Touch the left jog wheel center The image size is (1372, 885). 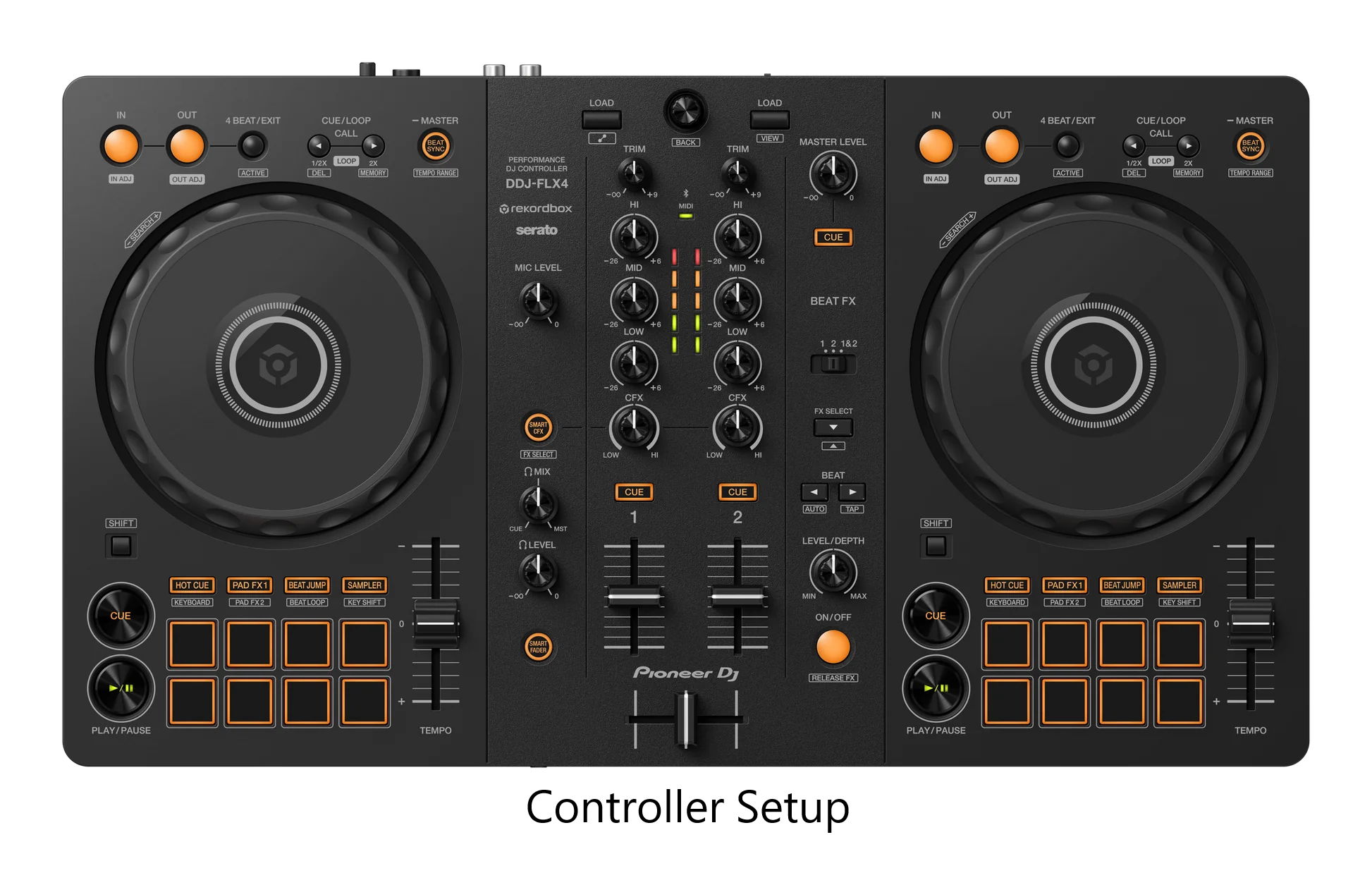pos(278,365)
